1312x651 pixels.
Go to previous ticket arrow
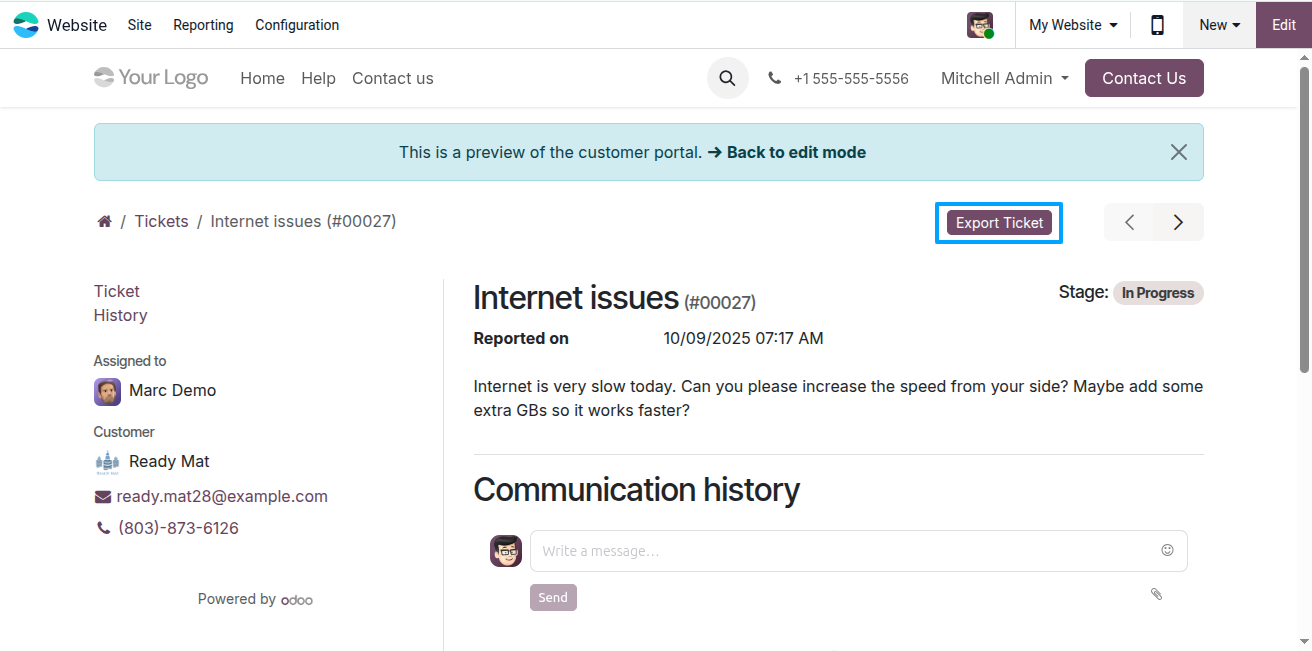tap(1129, 222)
